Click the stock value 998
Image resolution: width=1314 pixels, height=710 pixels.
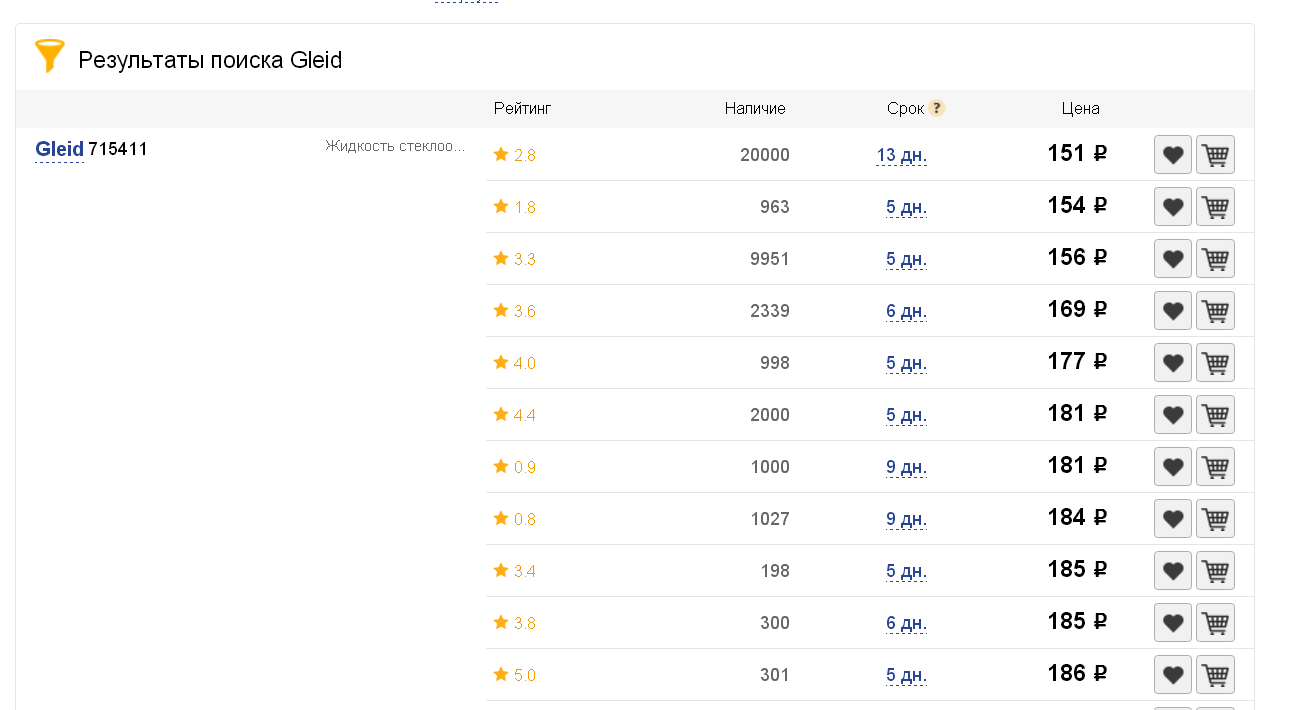coord(774,363)
